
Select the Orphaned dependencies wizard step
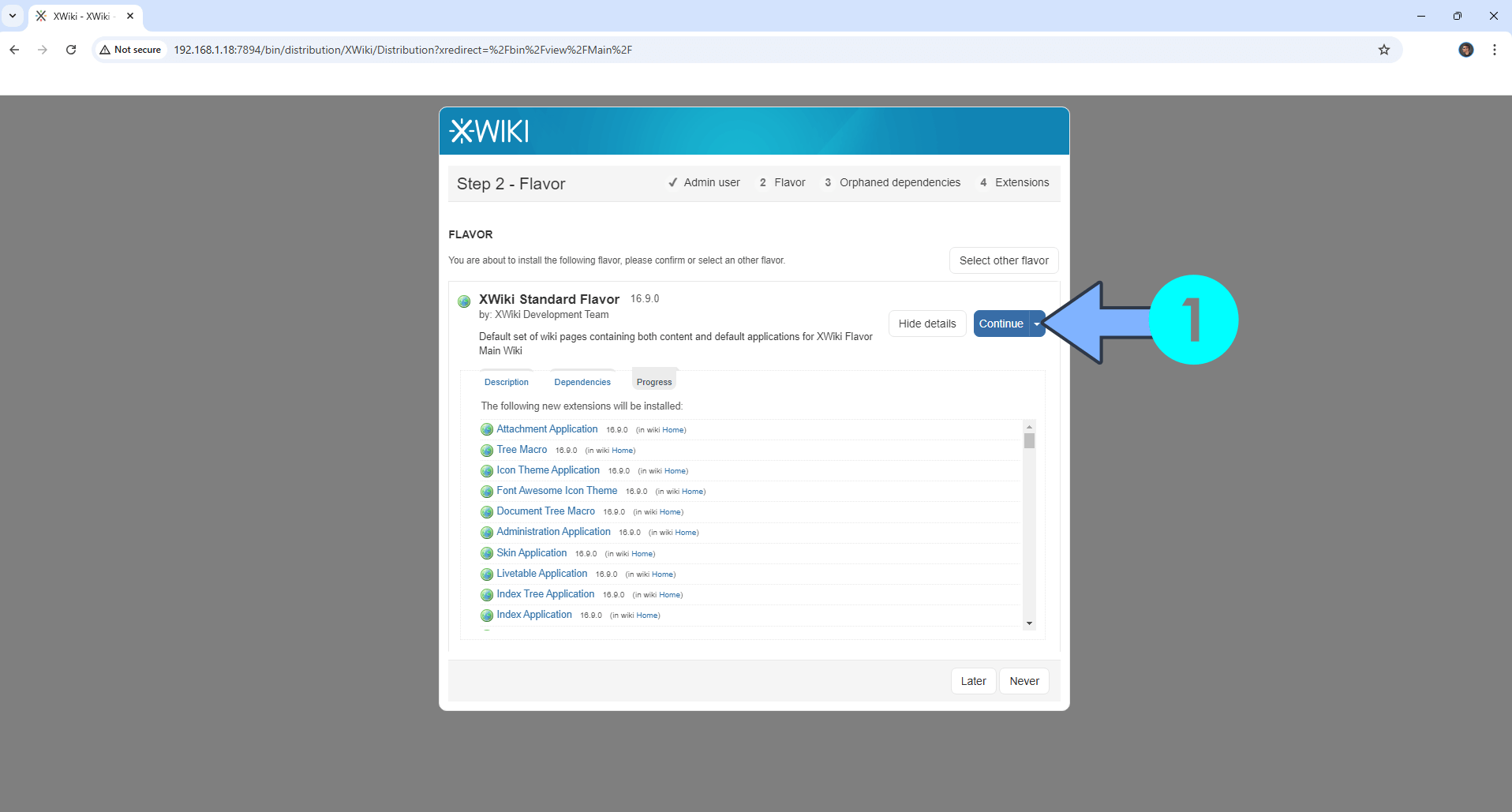[893, 182]
